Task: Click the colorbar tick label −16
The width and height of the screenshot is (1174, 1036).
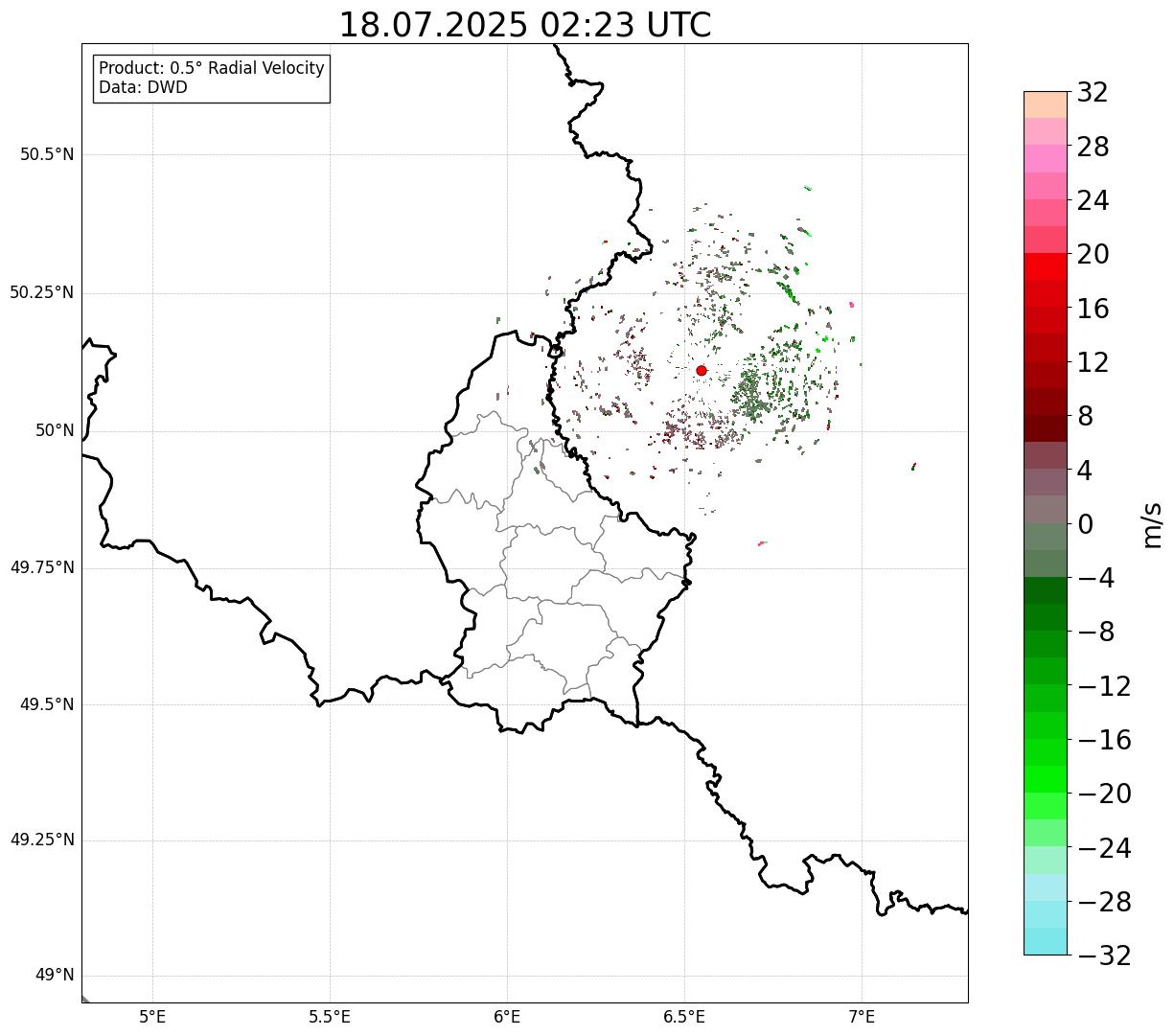Action: point(1104,740)
